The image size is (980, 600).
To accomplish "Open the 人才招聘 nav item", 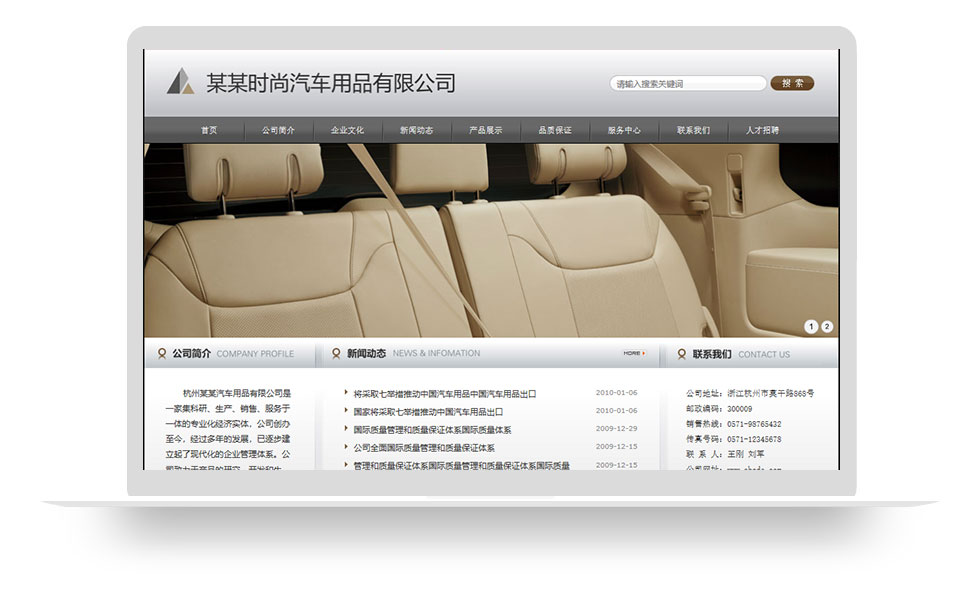I will pyautogui.click(x=762, y=130).
